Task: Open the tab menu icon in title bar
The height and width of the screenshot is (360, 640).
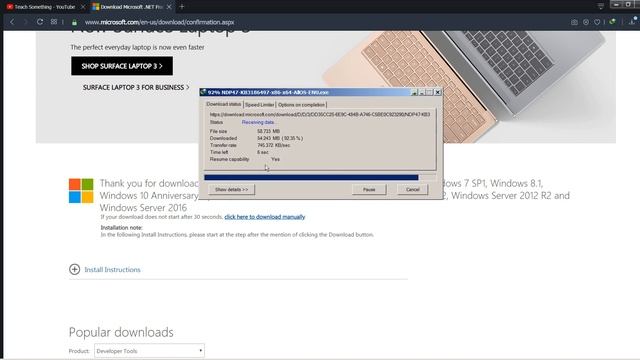Action: point(600,6)
